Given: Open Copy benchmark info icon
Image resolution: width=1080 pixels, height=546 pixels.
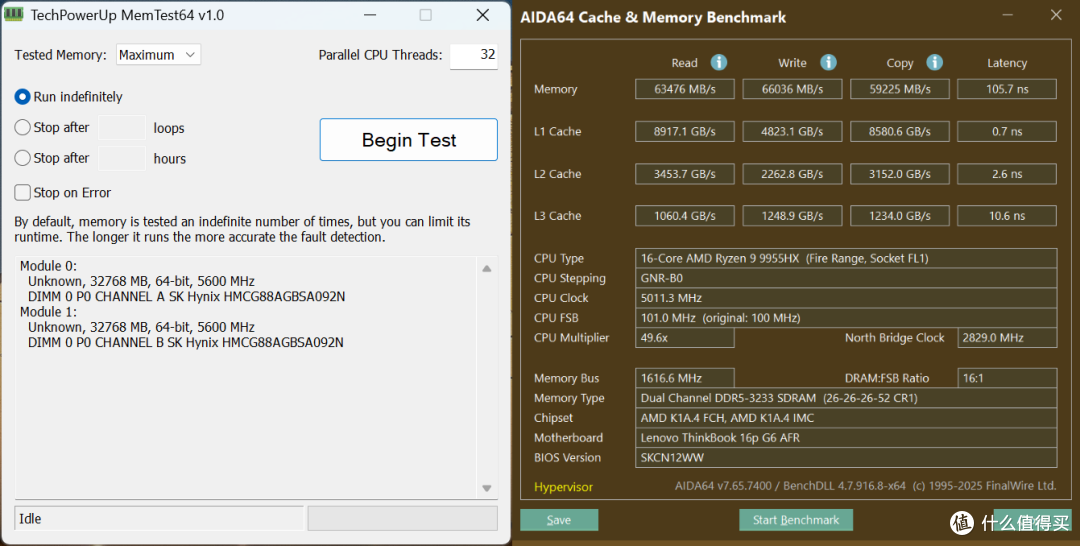Looking at the screenshot, I should pos(934,63).
